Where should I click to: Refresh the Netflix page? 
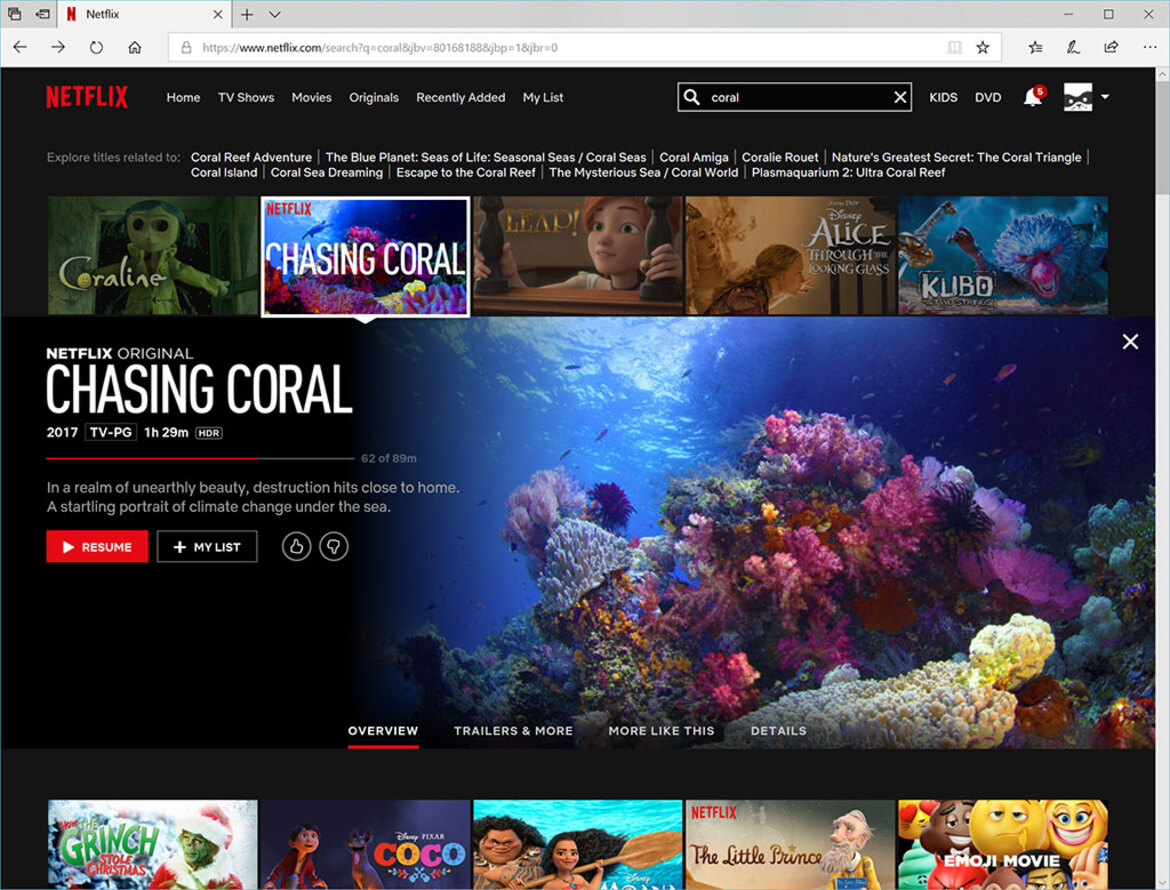[96, 47]
